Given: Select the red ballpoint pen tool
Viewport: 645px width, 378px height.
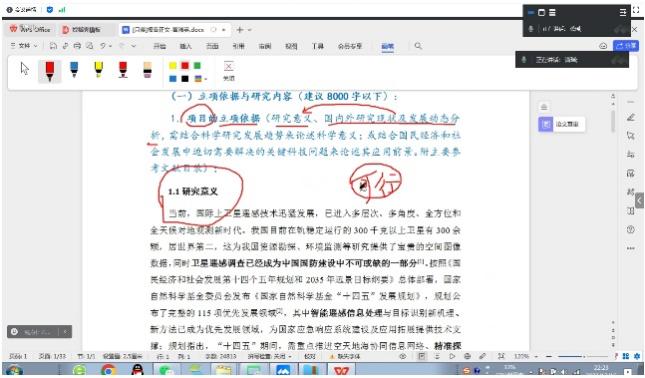Looking at the screenshot, I should [49, 71].
